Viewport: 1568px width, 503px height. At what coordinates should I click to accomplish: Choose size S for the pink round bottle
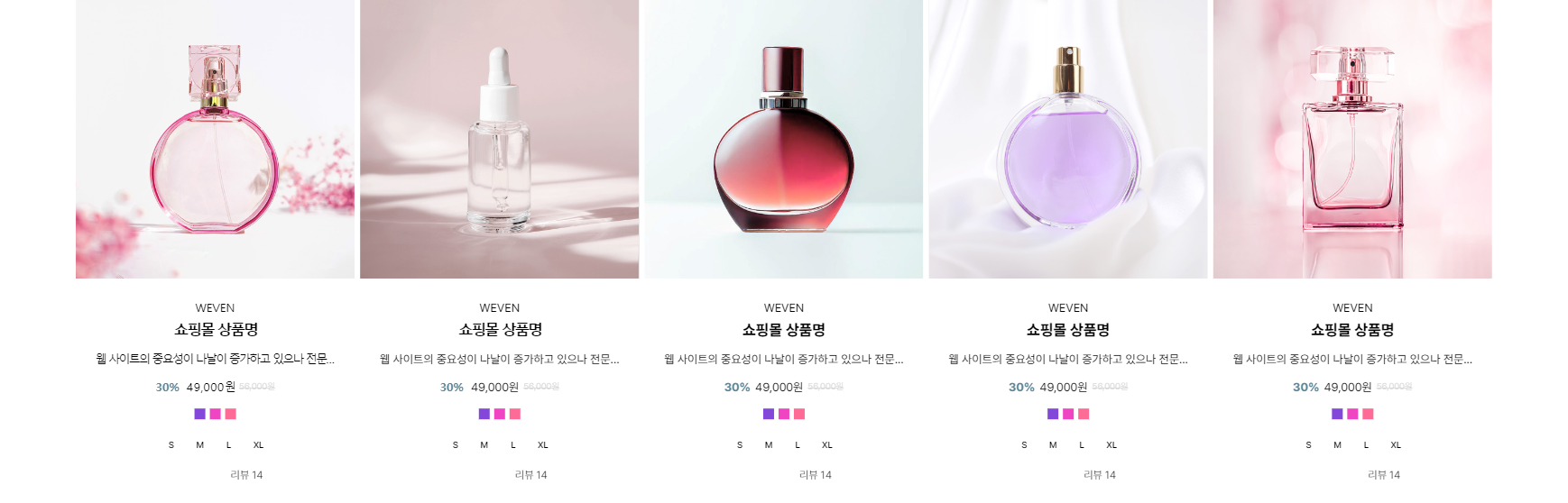point(171,445)
